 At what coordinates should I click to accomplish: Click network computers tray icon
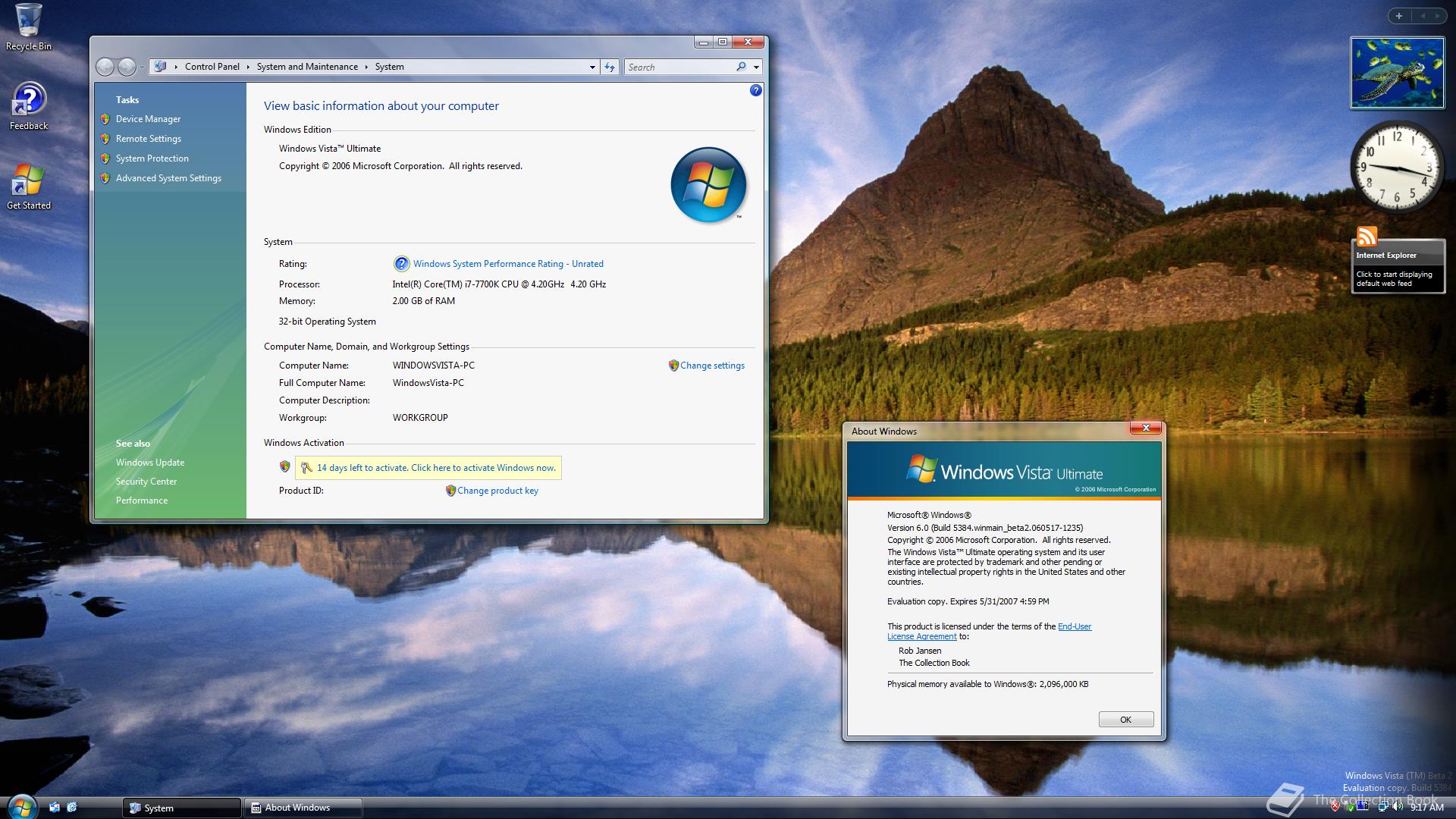1384,806
